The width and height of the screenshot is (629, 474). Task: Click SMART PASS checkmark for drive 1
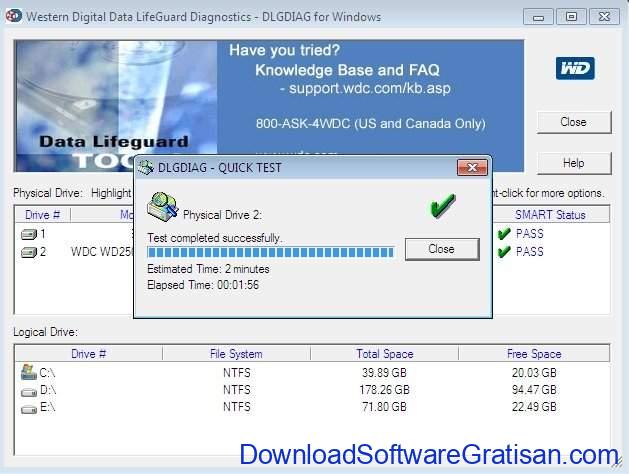504,233
